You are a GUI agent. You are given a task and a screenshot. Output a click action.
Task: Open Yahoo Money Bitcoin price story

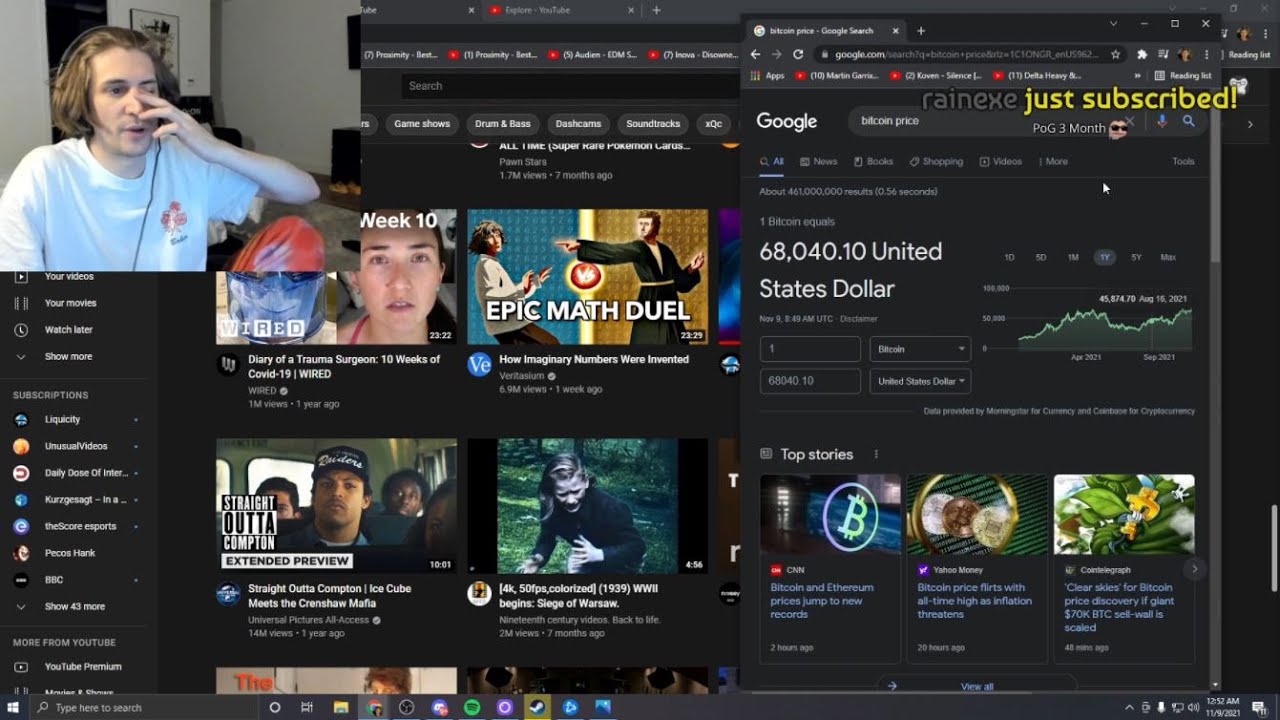tap(977, 568)
